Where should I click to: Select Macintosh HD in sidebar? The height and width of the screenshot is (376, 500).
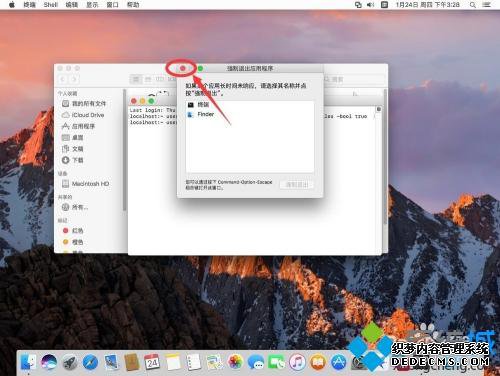point(90,184)
